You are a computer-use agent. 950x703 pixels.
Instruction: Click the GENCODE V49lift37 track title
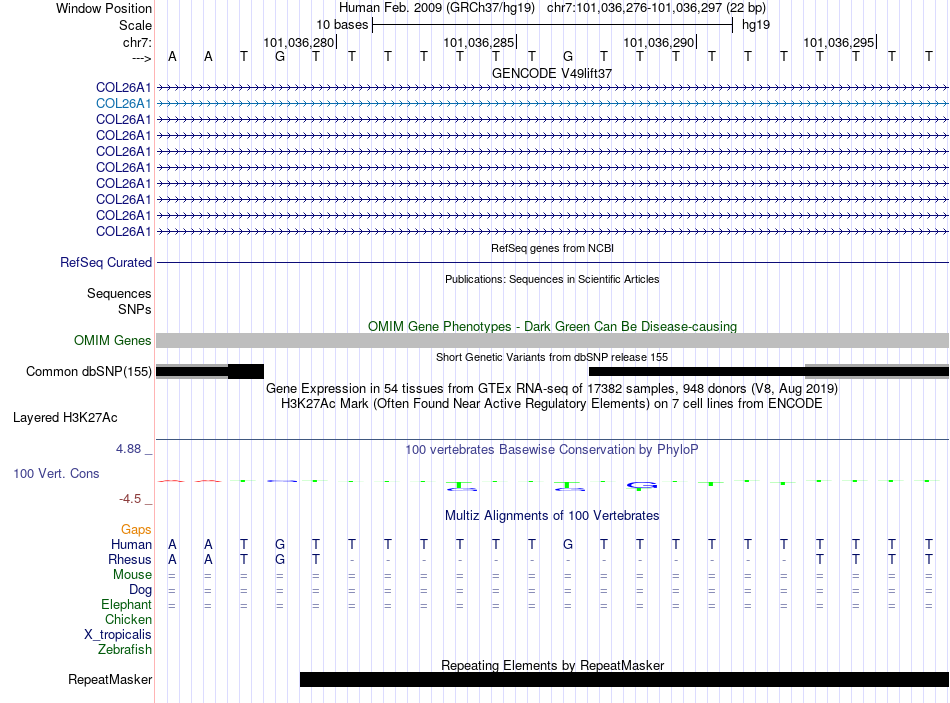[x=552, y=73]
